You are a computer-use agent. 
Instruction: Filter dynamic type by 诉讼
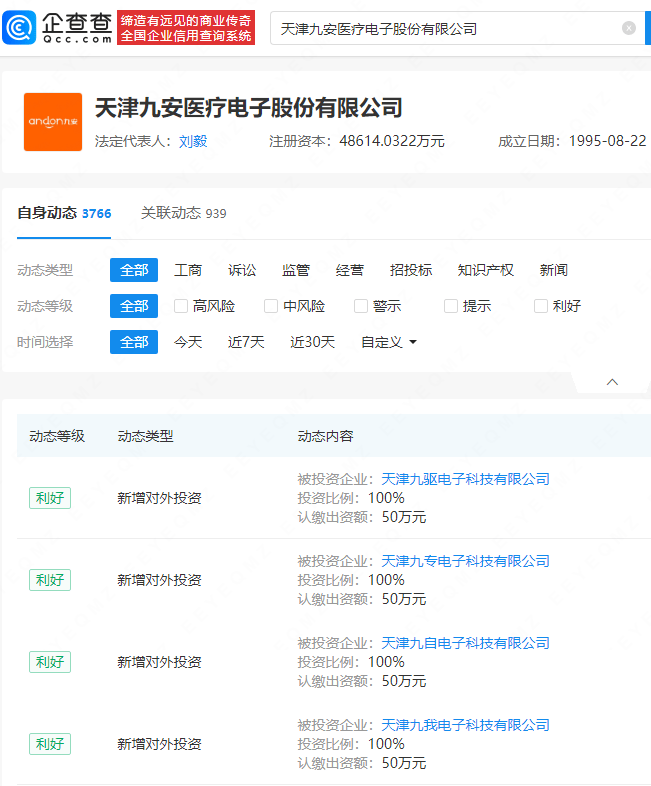tap(242, 270)
